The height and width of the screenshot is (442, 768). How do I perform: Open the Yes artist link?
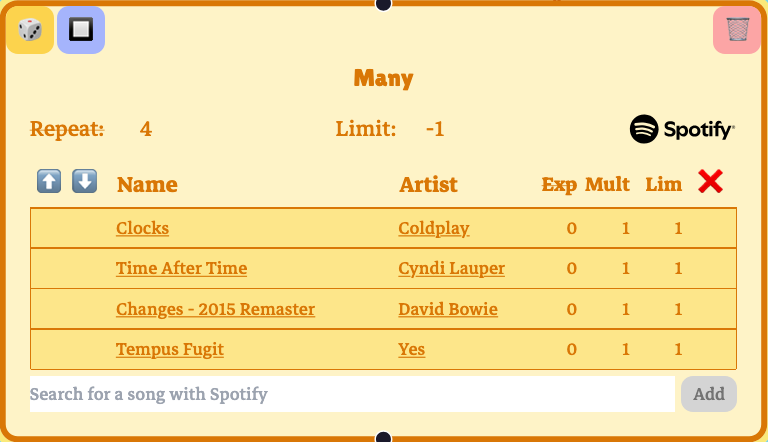pyautogui.click(x=411, y=349)
